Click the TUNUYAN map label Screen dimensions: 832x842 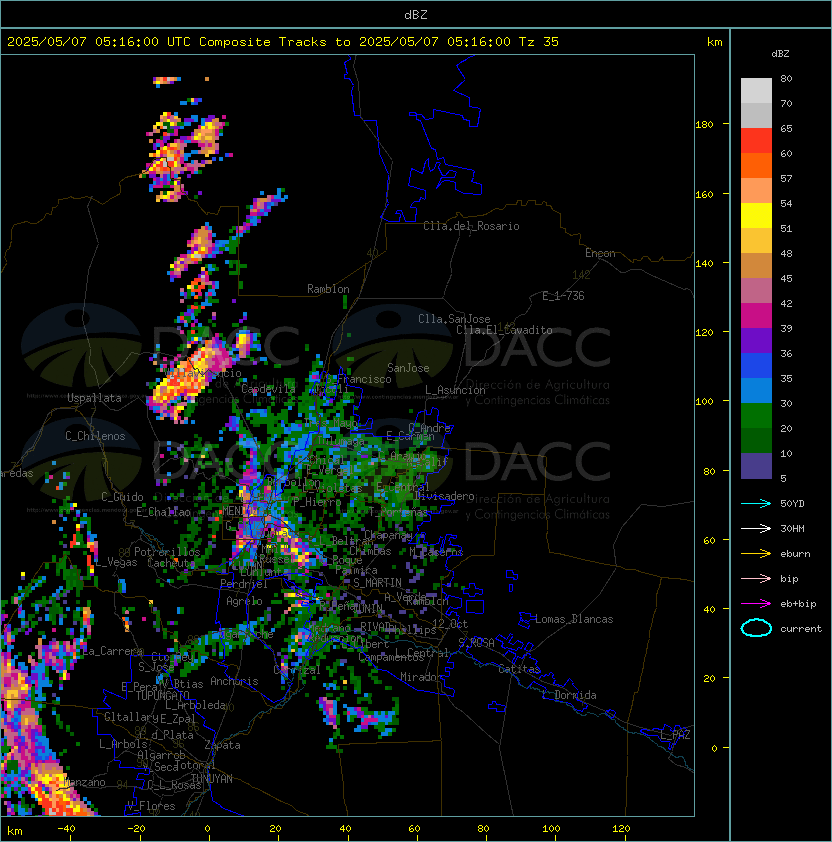pyautogui.click(x=212, y=779)
